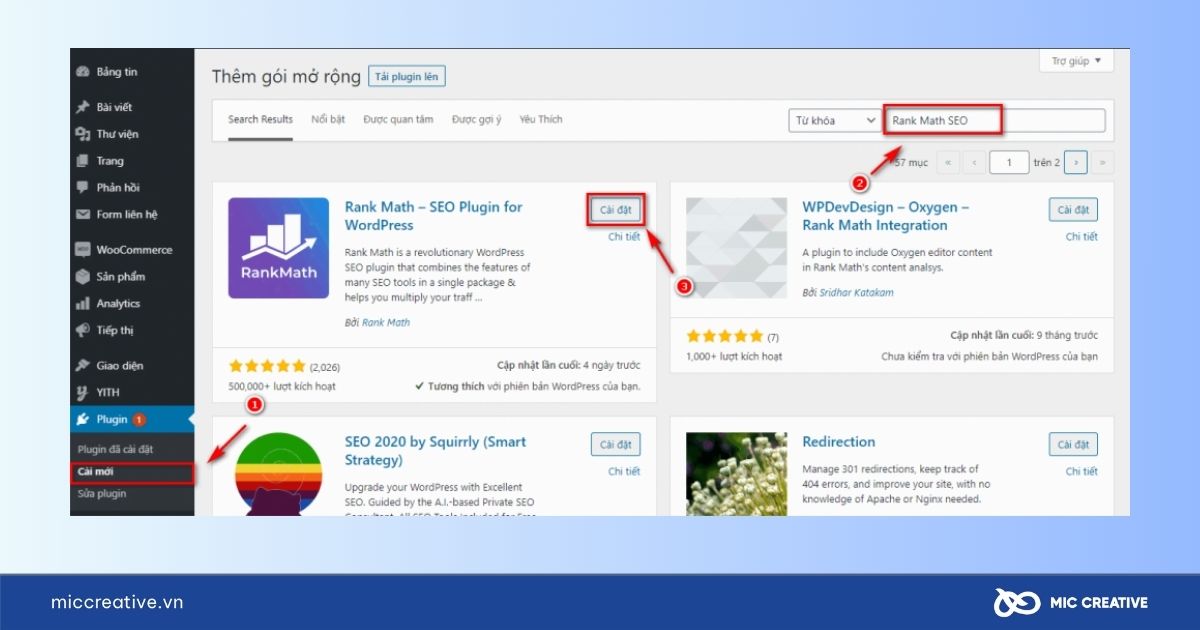Click Rank Math five-star rating
This screenshot has height=630, width=1200.
click(x=267, y=366)
